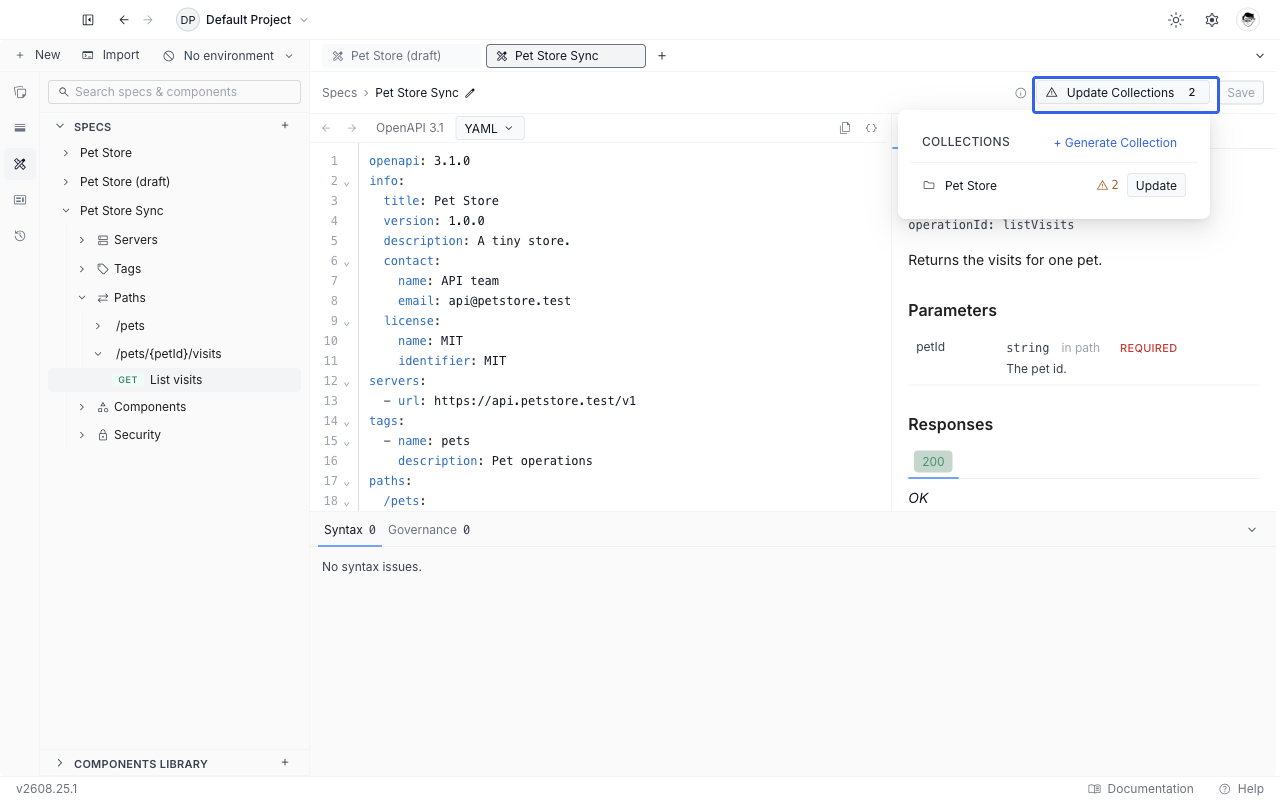Viewport: 1280px width, 800px height.
Task: Click the Specs breadcrumb link
Action: click(x=339, y=93)
